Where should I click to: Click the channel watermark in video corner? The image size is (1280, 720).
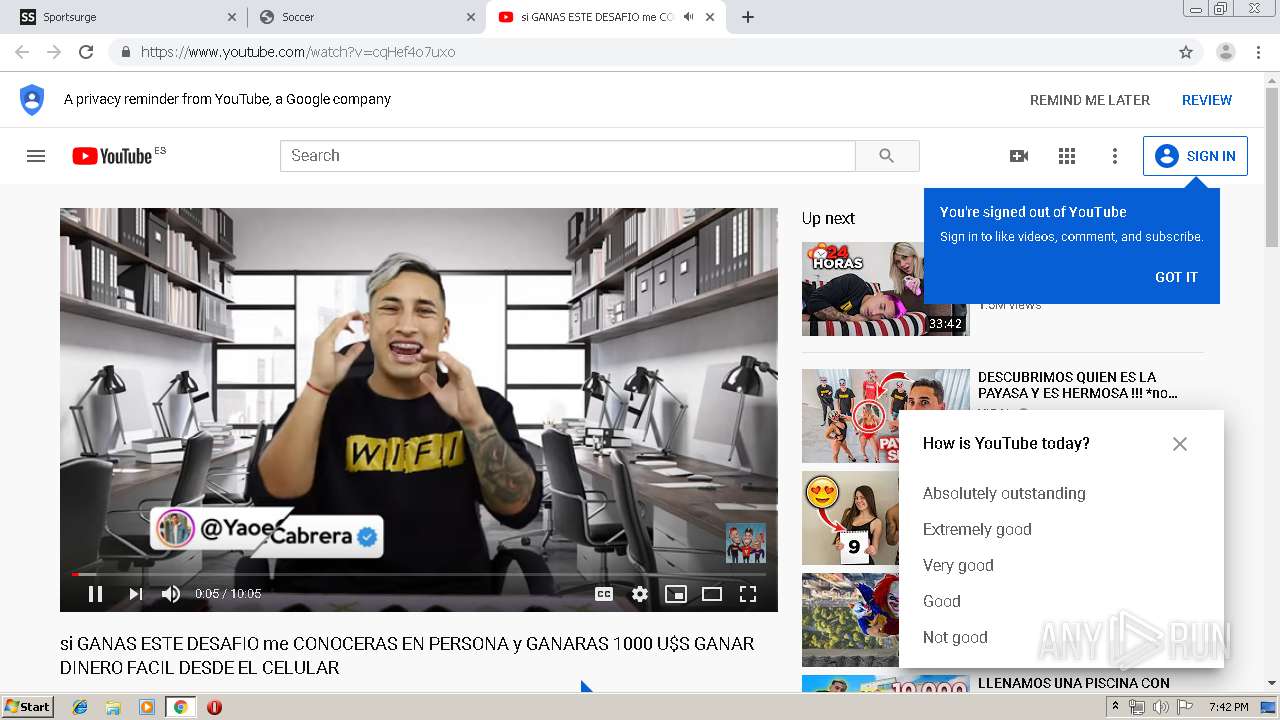point(745,543)
